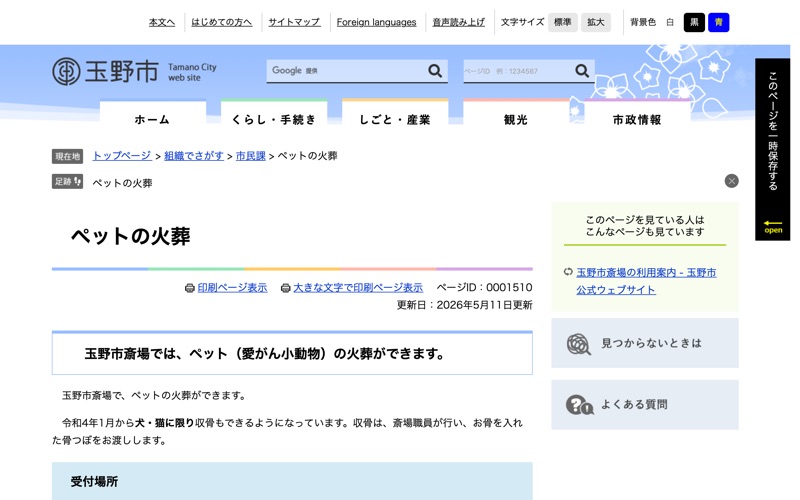The width and height of the screenshot is (800, 500).
Task: Choose white 白 background color
Action: [x=670, y=22]
